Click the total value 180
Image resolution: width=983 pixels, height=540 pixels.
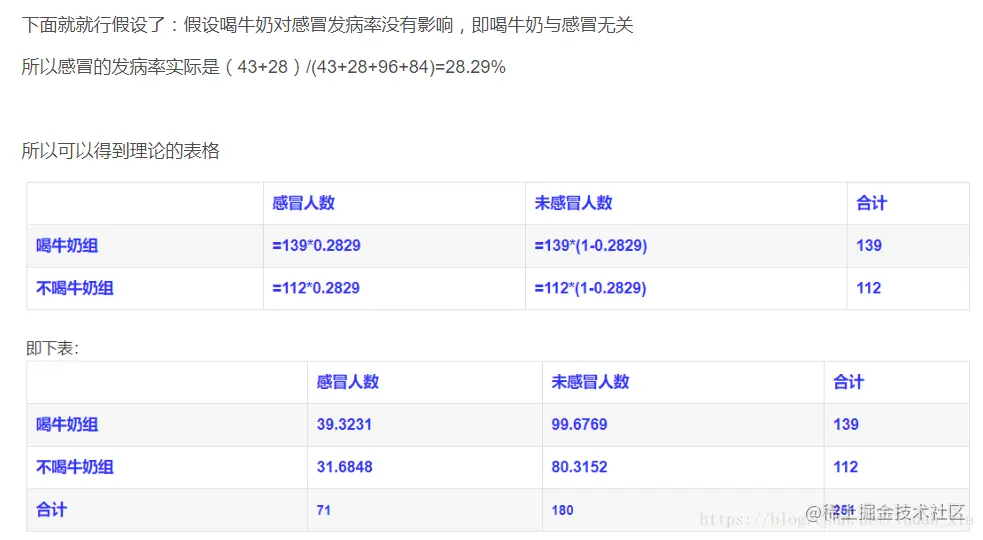tap(562, 511)
